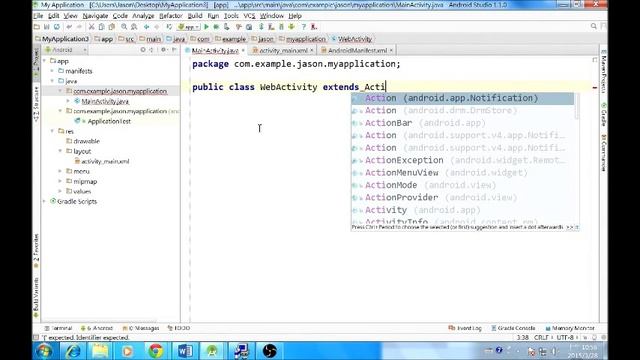Click the autocomplete popup scrollbar
The width and height of the screenshot is (640, 360).
point(577,107)
